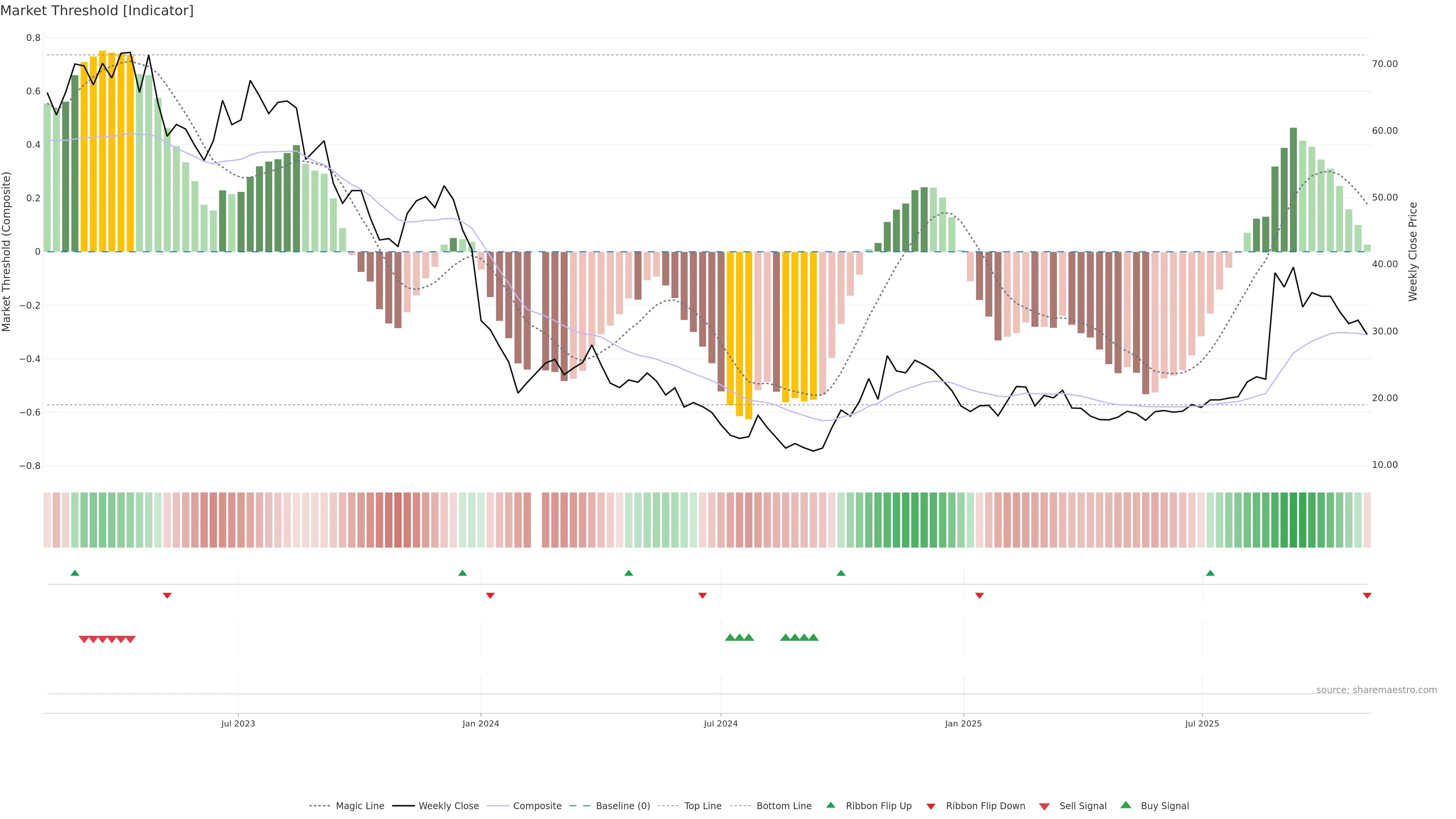Click the darkest green ribbon cell on right
This screenshot has height=819, width=1456.
[1293, 520]
